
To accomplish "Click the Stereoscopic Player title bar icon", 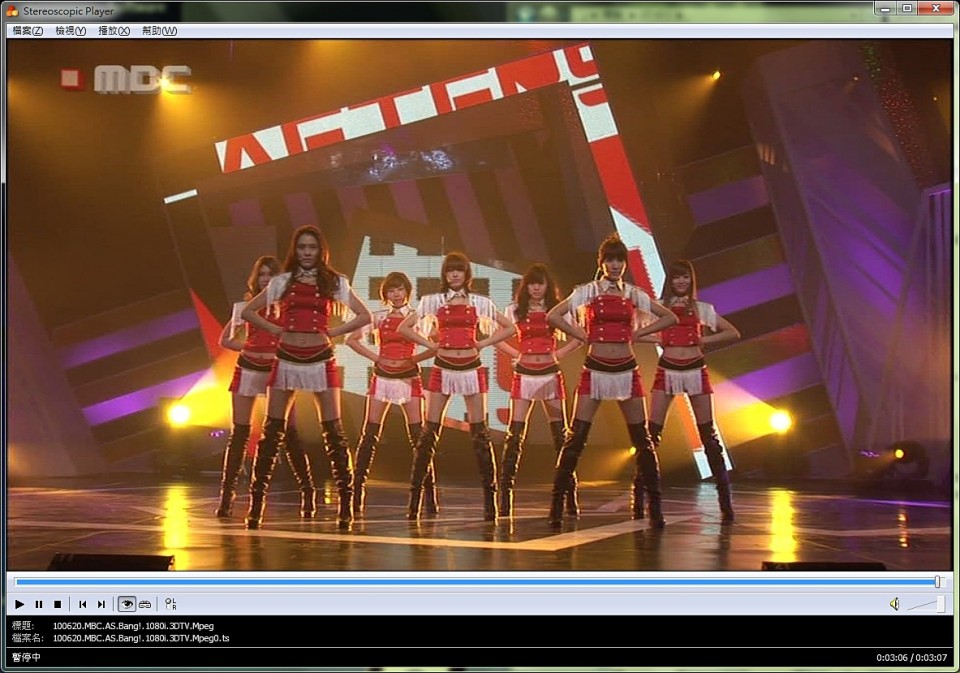I will 12,9.
